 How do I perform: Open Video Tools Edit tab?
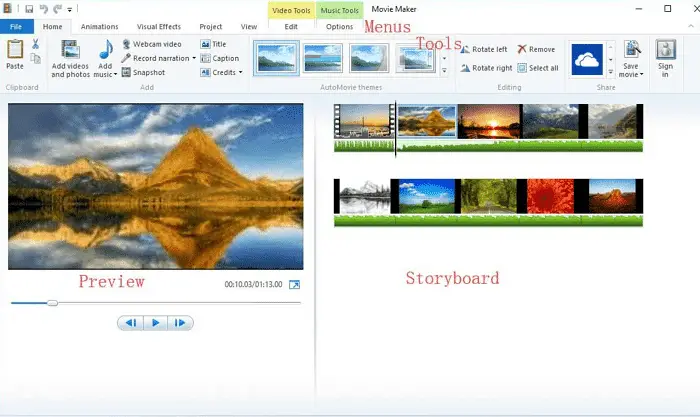(x=291, y=27)
